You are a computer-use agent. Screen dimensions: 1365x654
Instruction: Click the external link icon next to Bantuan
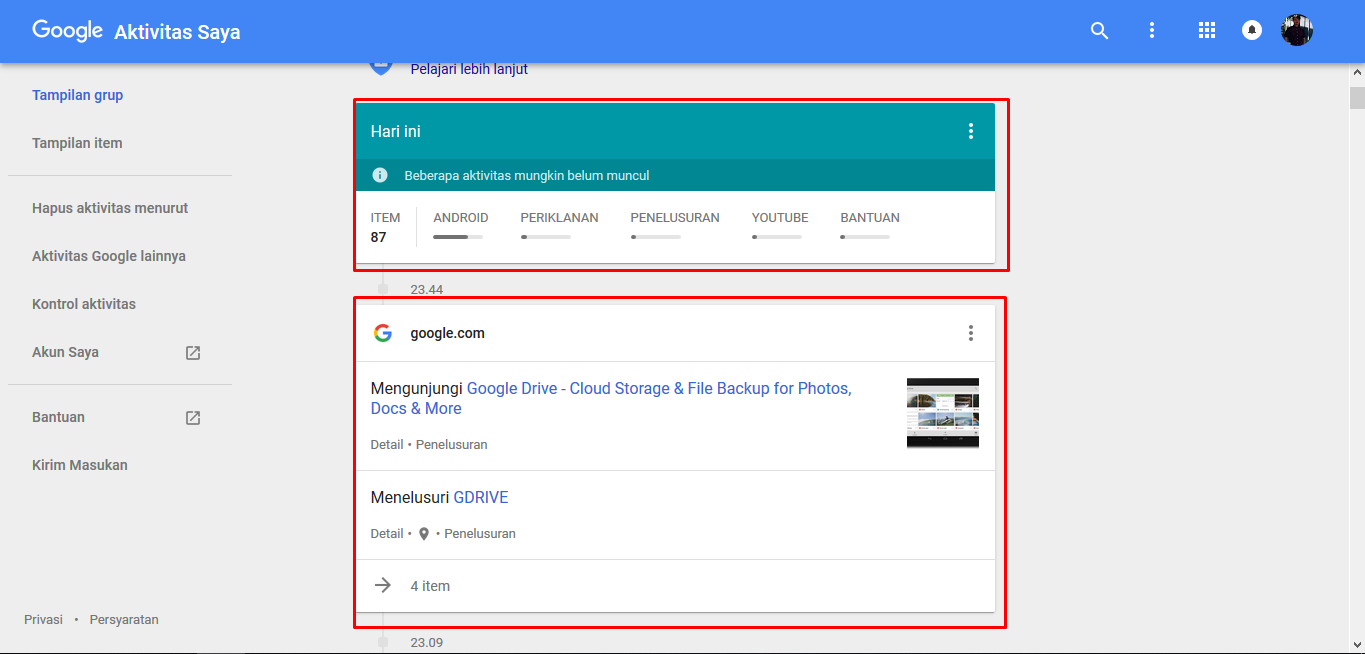[x=193, y=418]
